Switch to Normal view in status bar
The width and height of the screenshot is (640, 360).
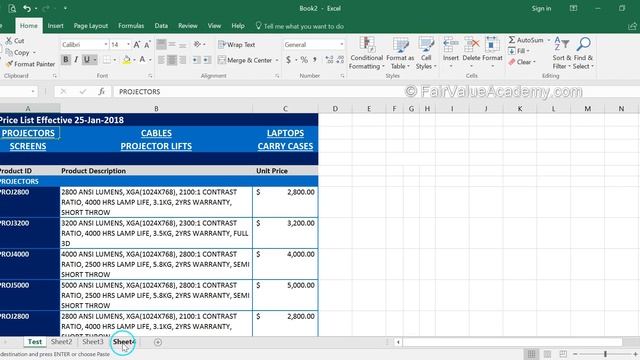coord(531,354)
